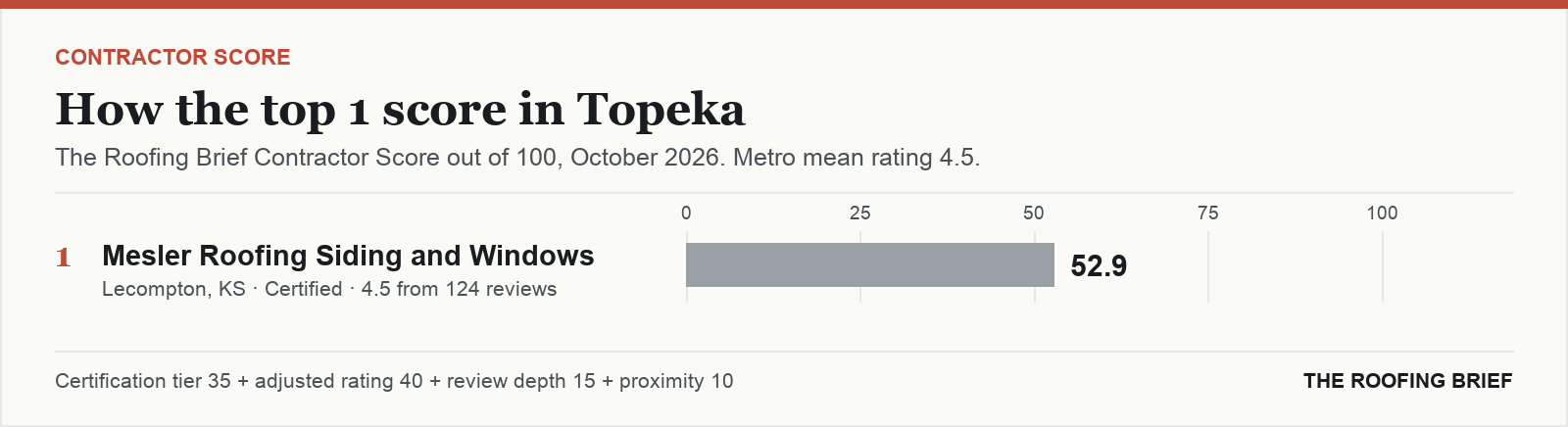
Task: Click the axis label 50
Action: click(x=1034, y=213)
